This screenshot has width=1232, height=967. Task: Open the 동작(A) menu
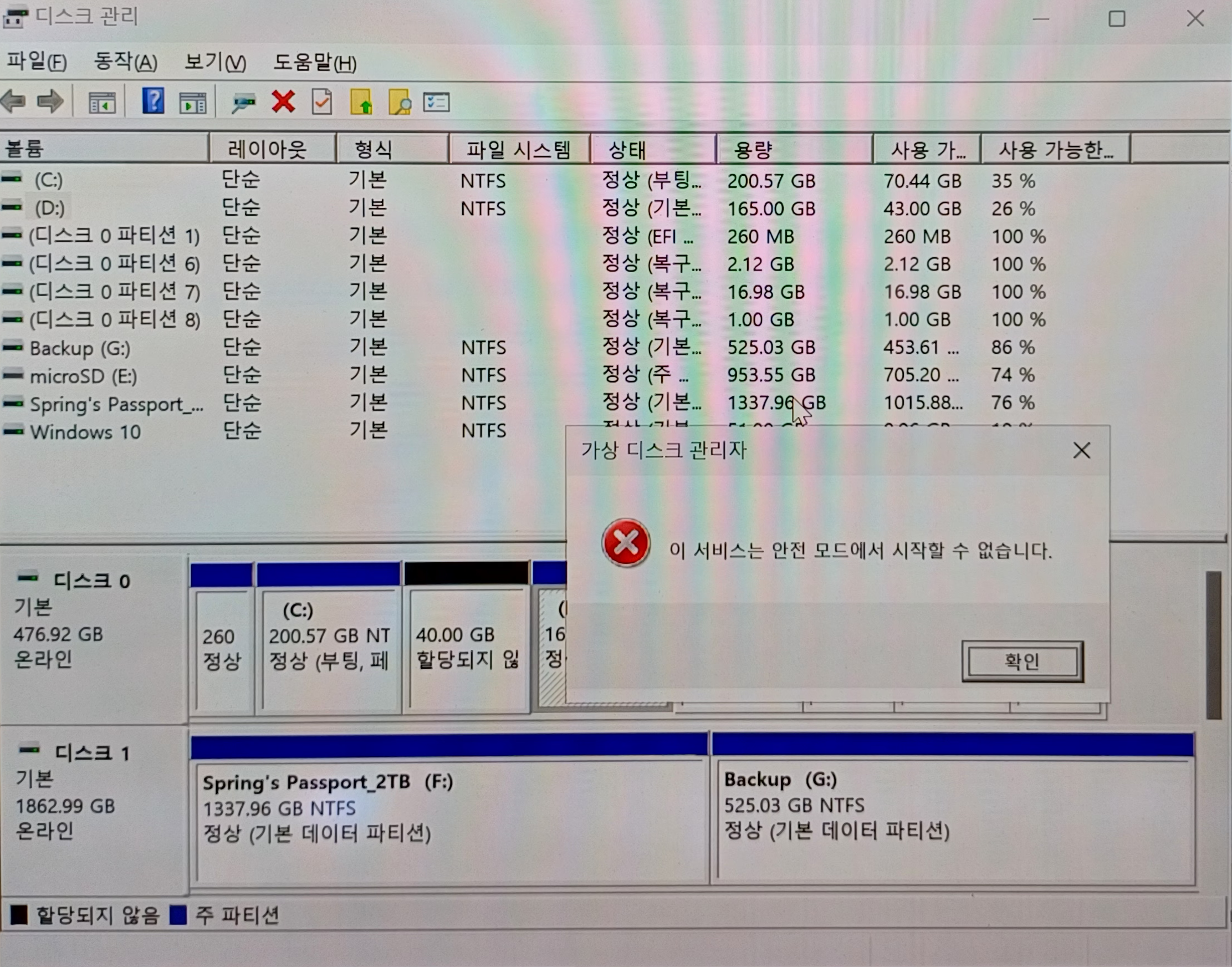click(125, 61)
